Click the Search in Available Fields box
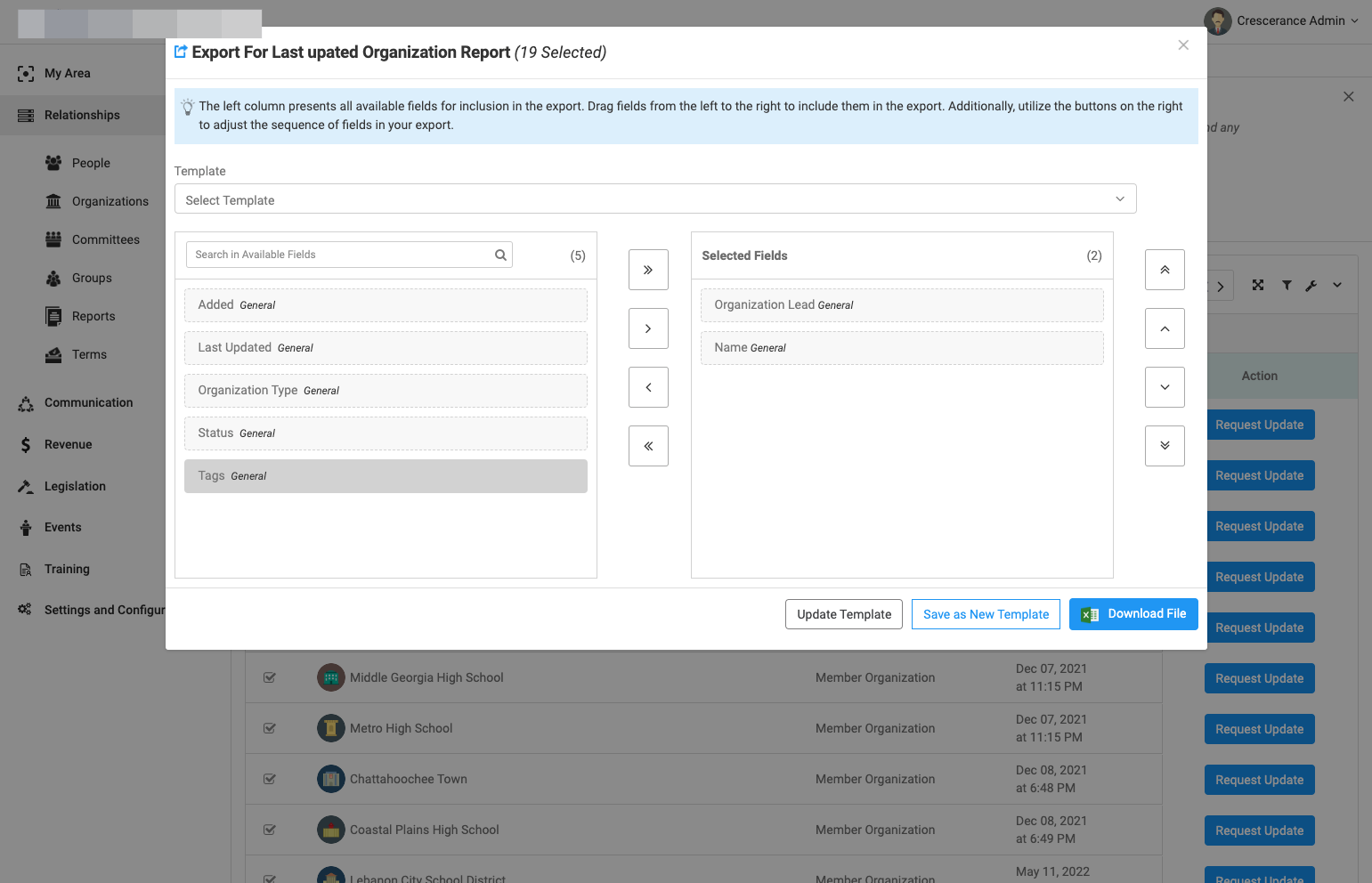Screen dimensions: 1372x883 point(349,255)
